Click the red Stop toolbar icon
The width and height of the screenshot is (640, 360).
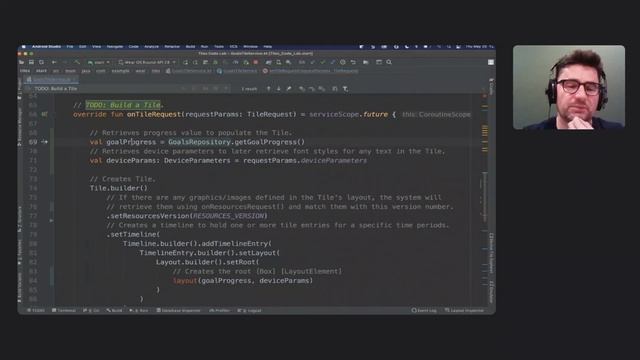pos(256,62)
